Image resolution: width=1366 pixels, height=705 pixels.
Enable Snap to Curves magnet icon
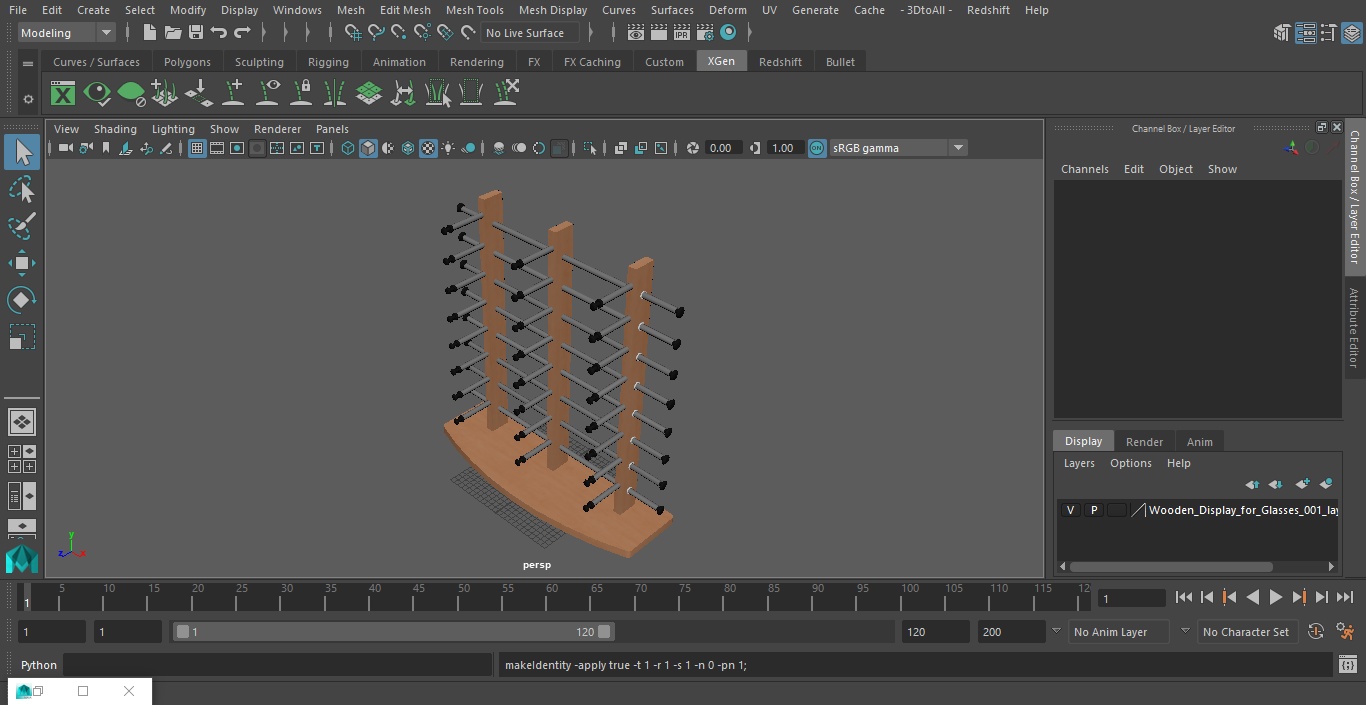375,33
